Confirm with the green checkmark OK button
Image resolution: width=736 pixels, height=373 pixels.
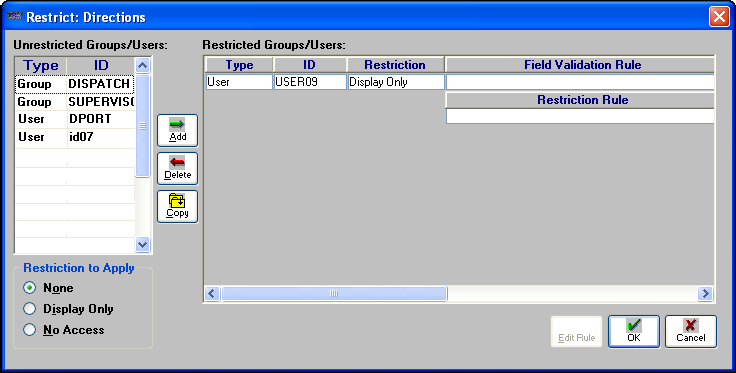(634, 331)
